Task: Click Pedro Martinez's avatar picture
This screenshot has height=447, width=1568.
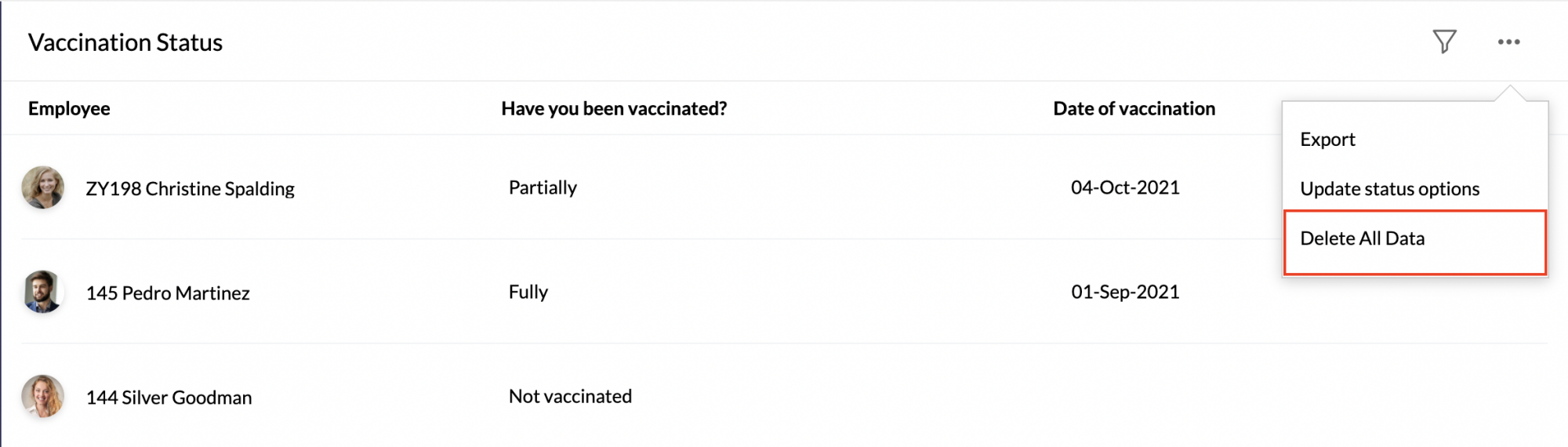Action: click(x=43, y=292)
